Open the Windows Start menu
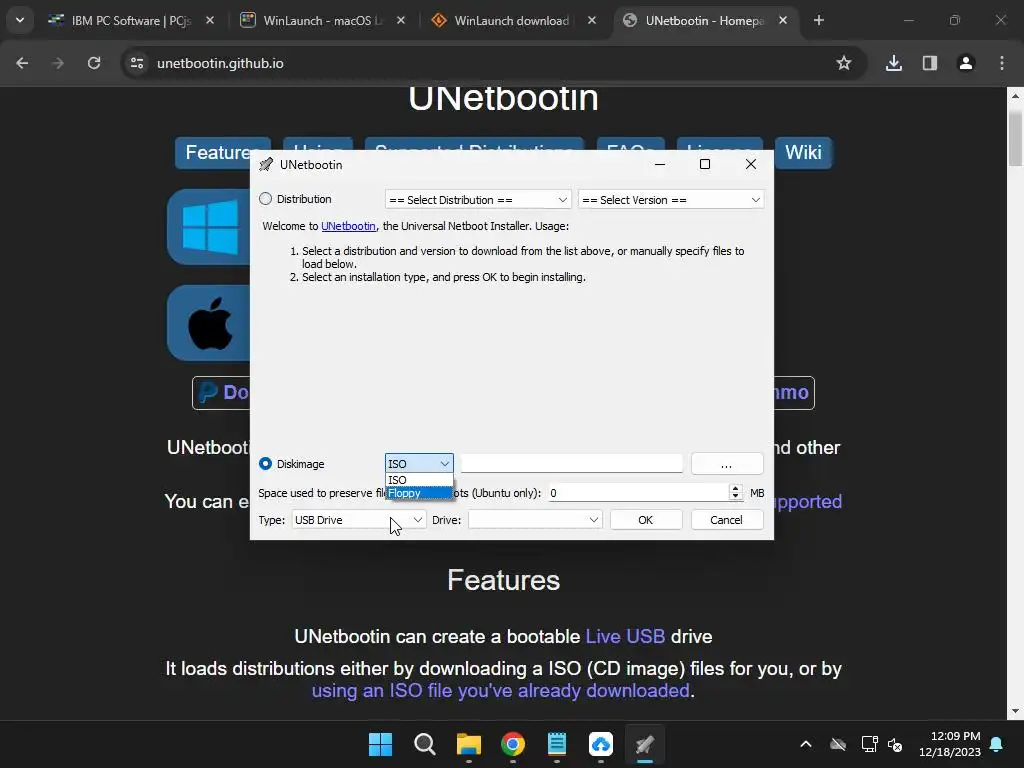This screenshot has width=1024, height=768. [x=380, y=744]
